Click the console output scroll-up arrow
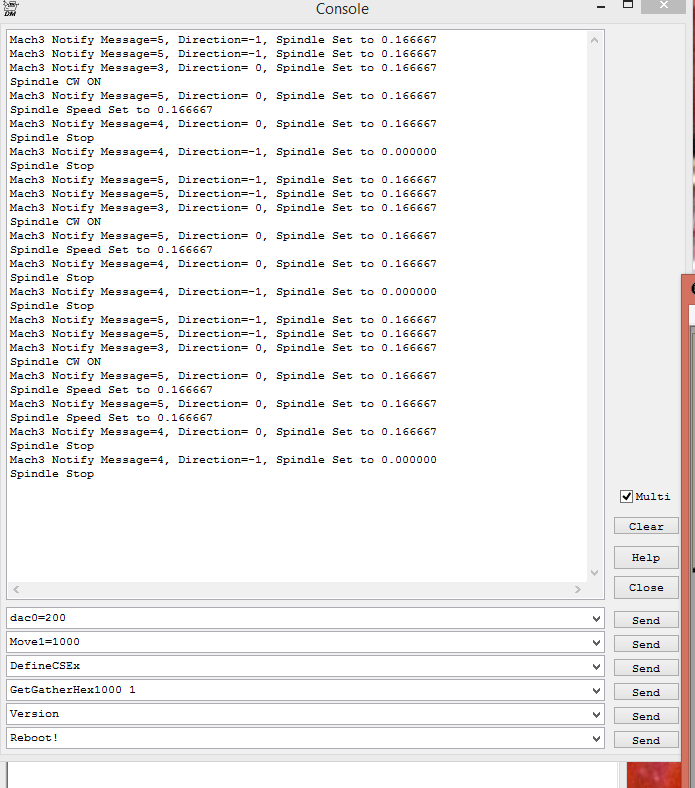The height and width of the screenshot is (788, 695). (594, 41)
